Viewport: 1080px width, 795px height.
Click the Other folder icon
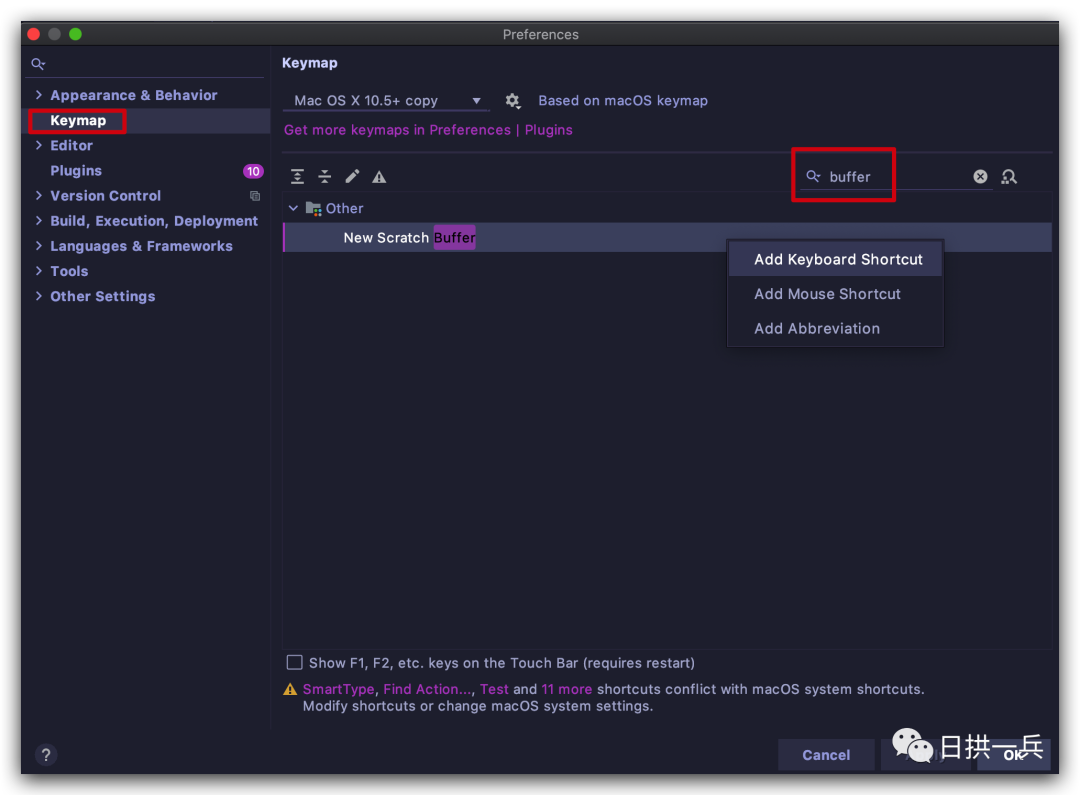[313, 208]
